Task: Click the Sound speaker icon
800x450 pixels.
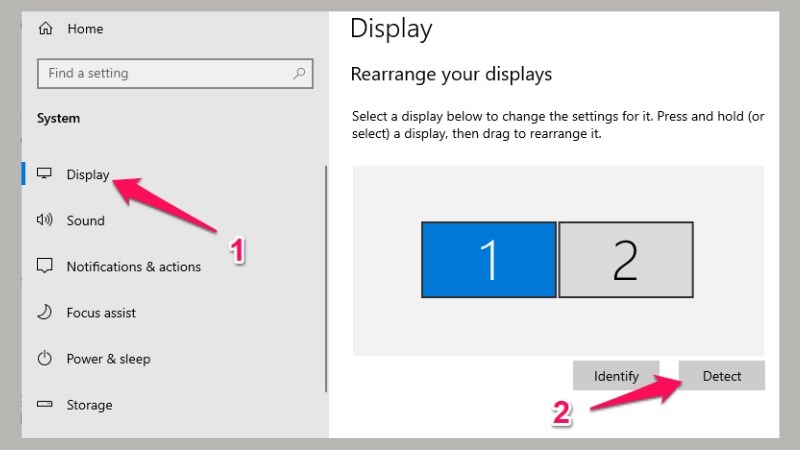Action: point(44,220)
